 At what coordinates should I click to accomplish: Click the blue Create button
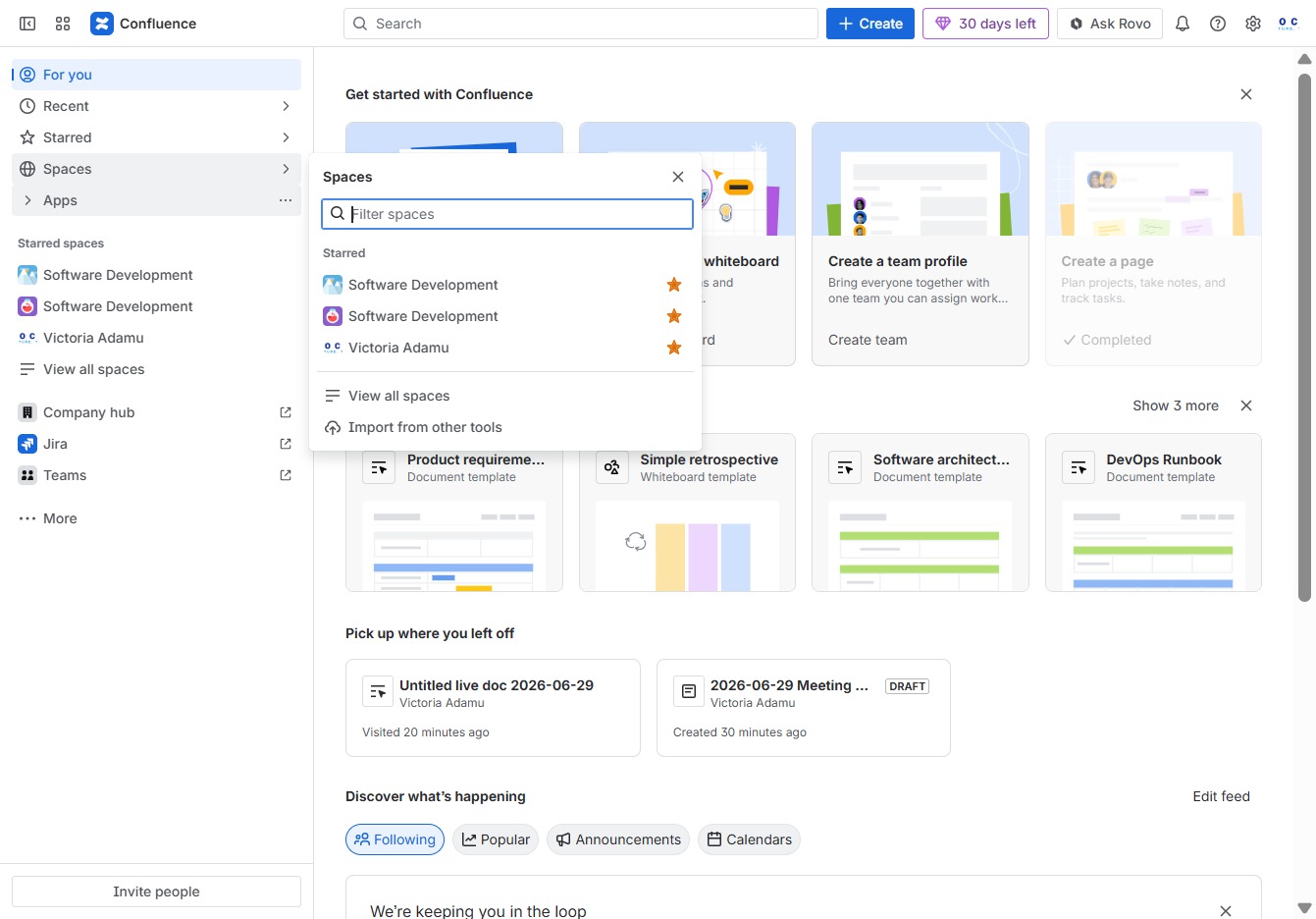point(870,24)
